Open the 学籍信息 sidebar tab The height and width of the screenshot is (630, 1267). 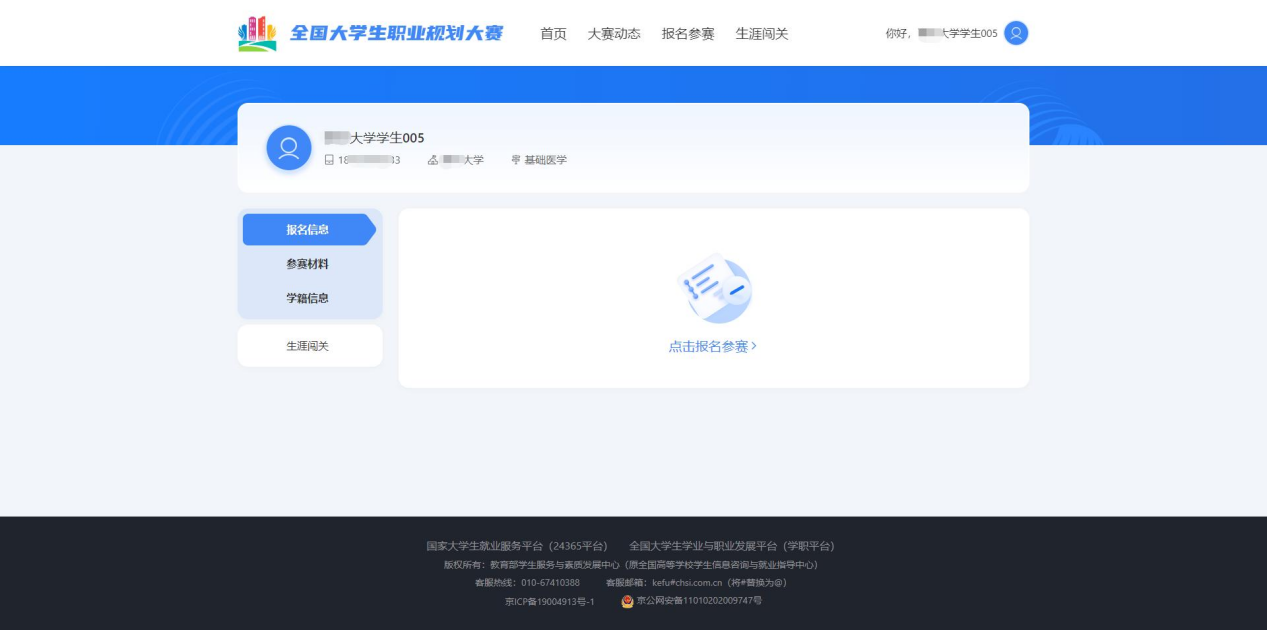(308, 298)
